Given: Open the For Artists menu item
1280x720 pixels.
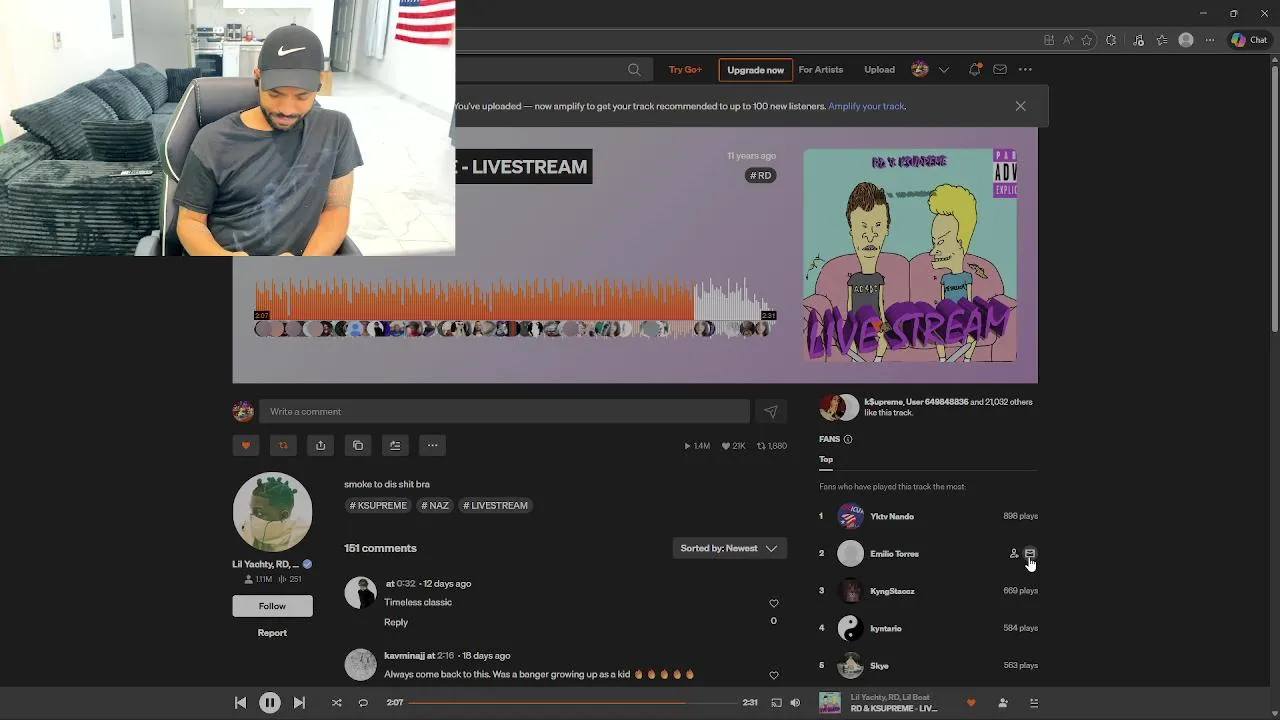Looking at the screenshot, I should [x=821, y=70].
